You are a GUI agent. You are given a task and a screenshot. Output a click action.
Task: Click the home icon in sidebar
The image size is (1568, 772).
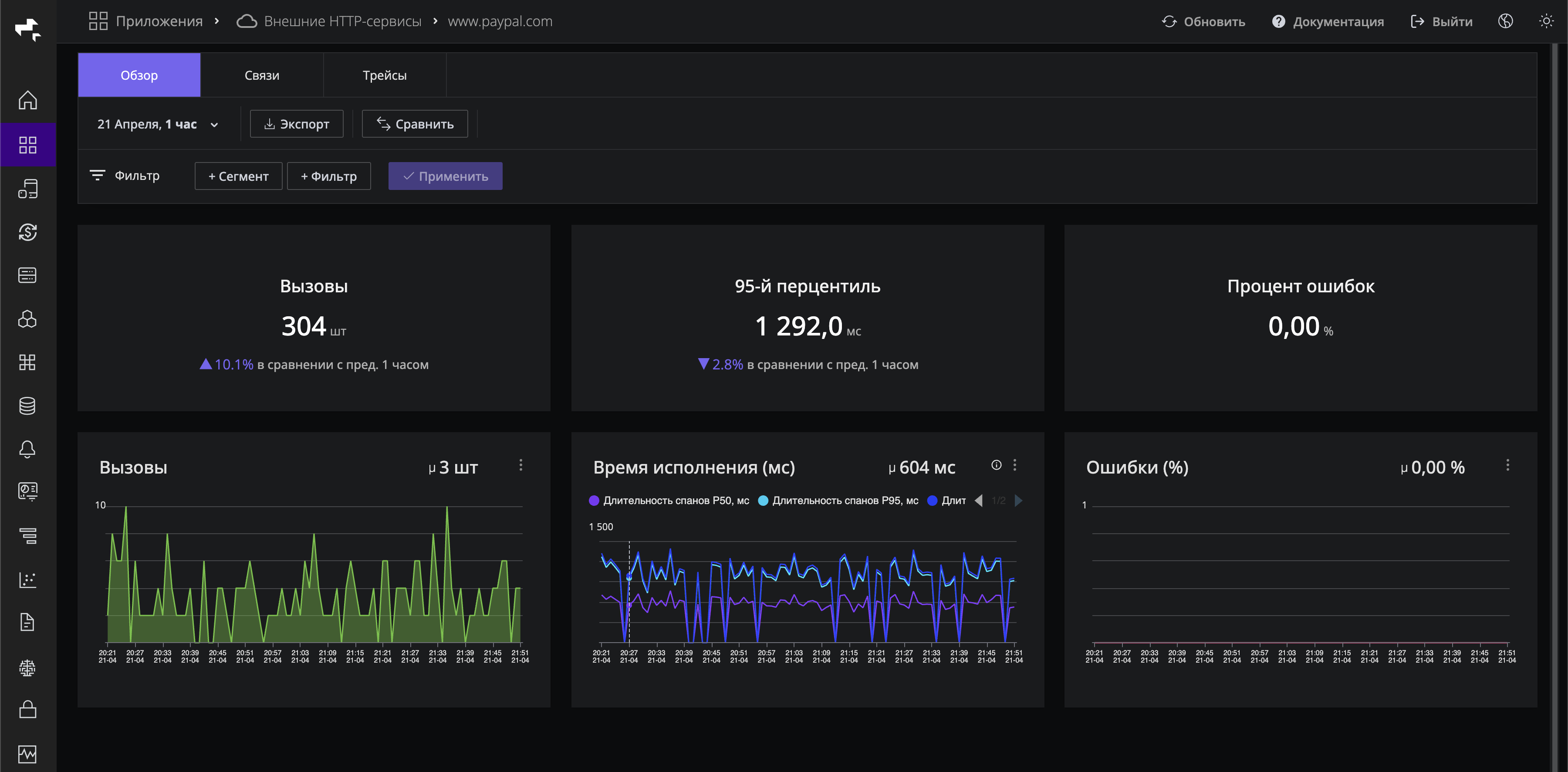(27, 101)
